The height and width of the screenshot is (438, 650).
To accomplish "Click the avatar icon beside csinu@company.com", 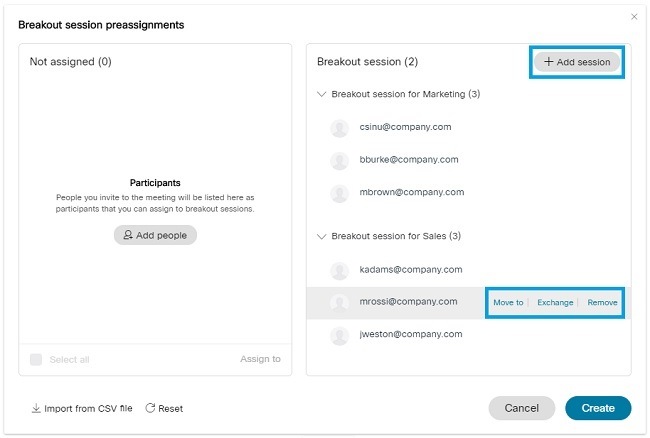I will click(x=340, y=128).
